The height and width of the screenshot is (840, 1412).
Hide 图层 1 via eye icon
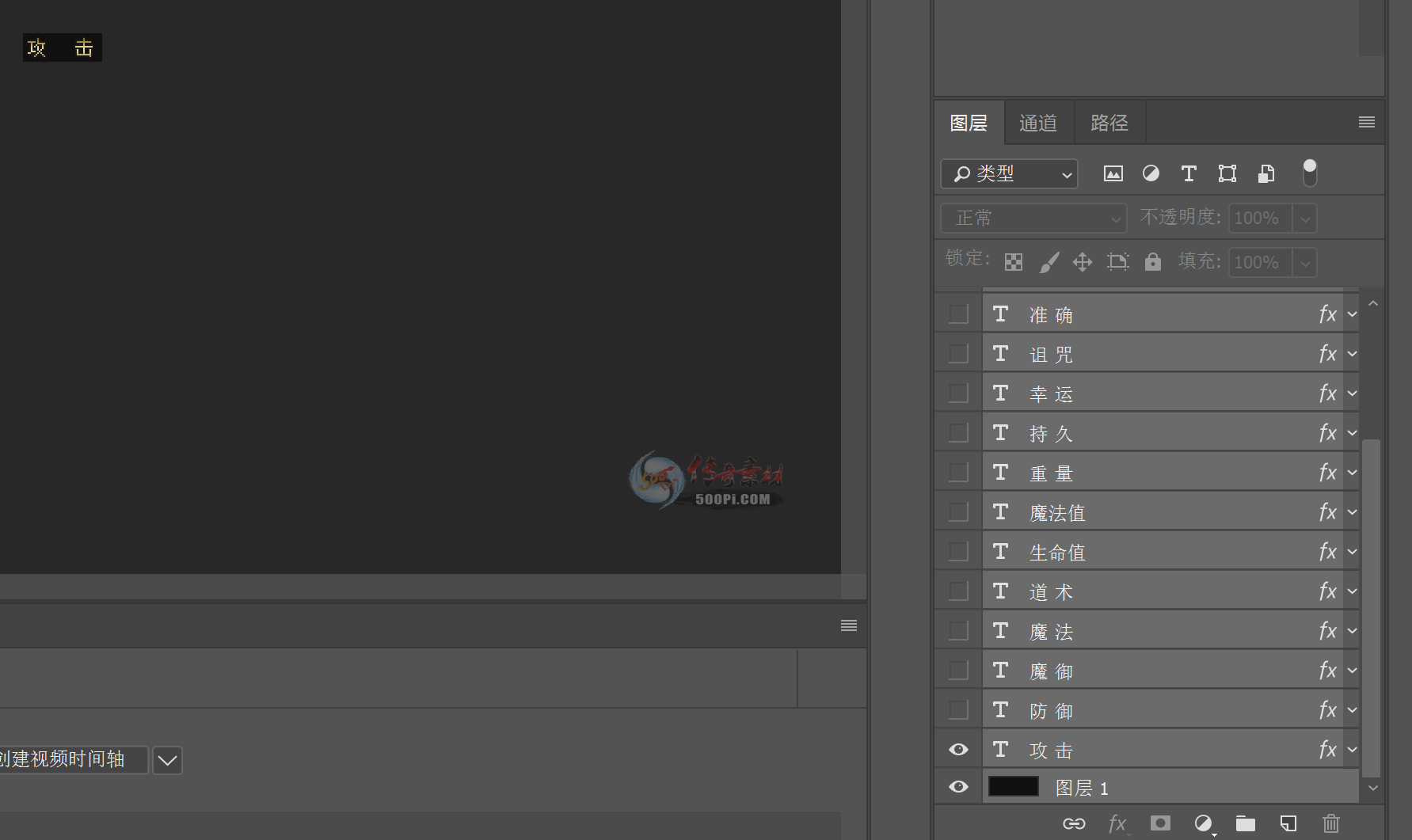[x=958, y=787]
